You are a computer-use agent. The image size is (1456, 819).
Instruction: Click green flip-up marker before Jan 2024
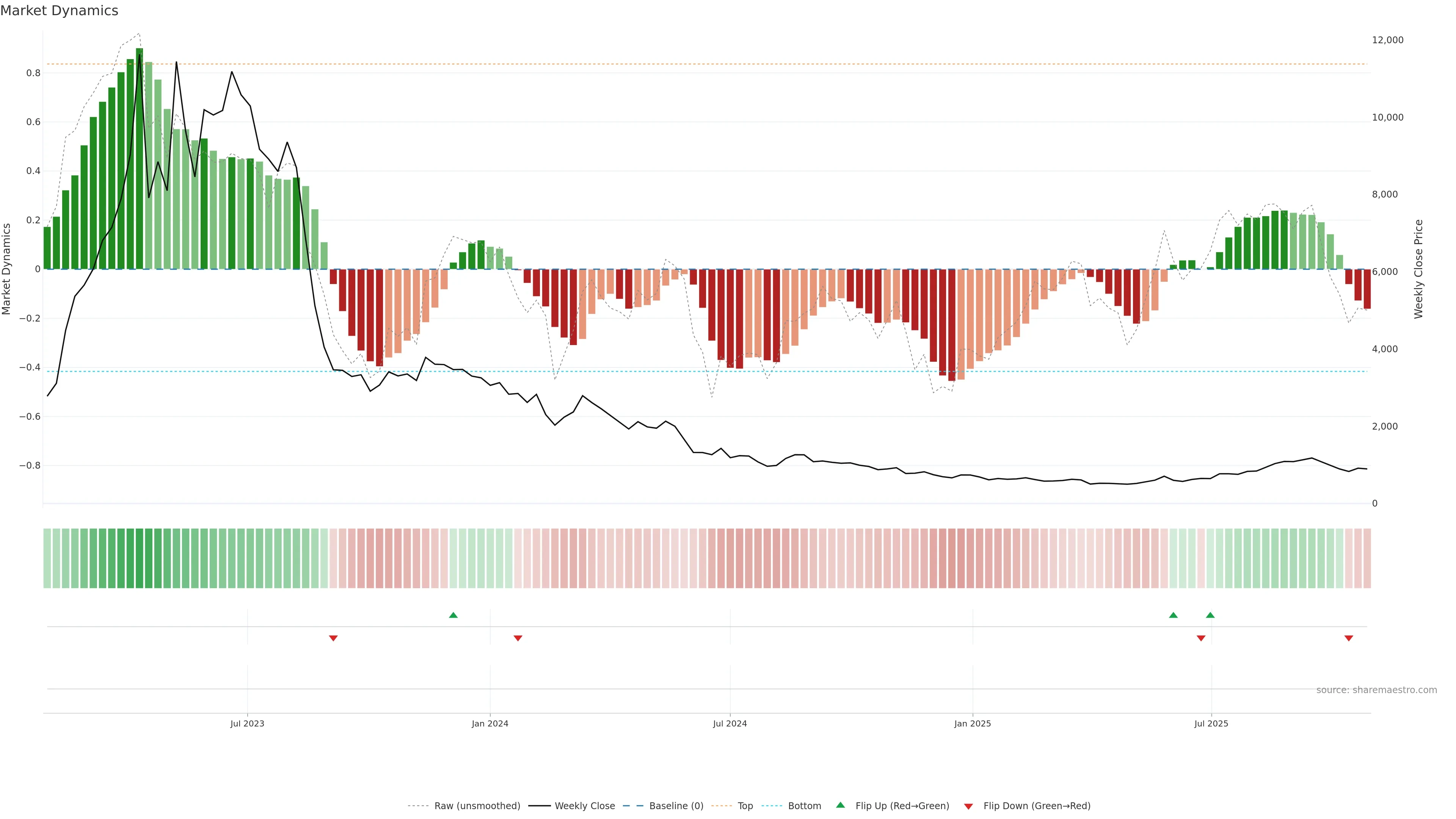(x=453, y=615)
